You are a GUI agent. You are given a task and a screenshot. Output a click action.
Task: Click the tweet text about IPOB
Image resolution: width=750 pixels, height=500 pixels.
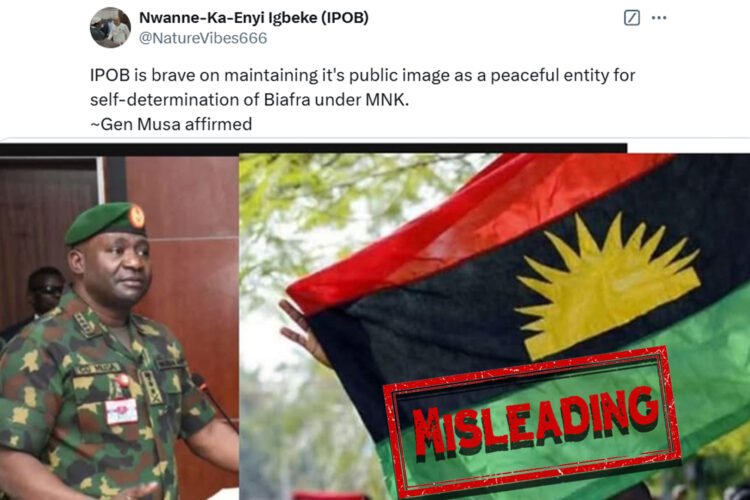pos(362,87)
